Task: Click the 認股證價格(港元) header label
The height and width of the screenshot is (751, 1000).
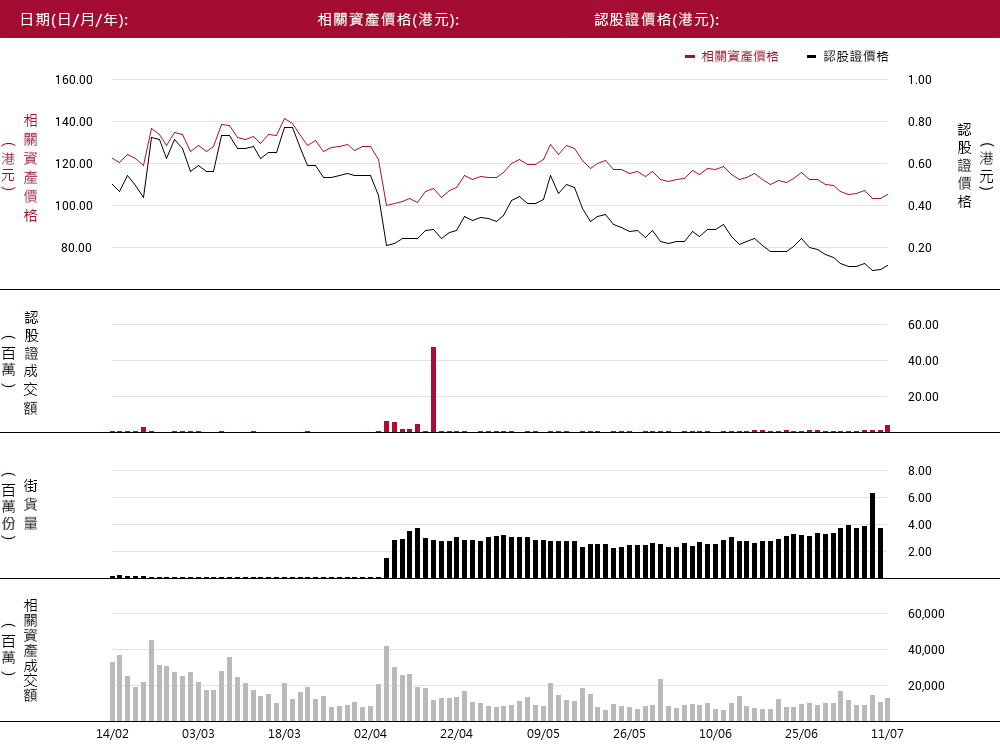Action: tap(657, 20)
